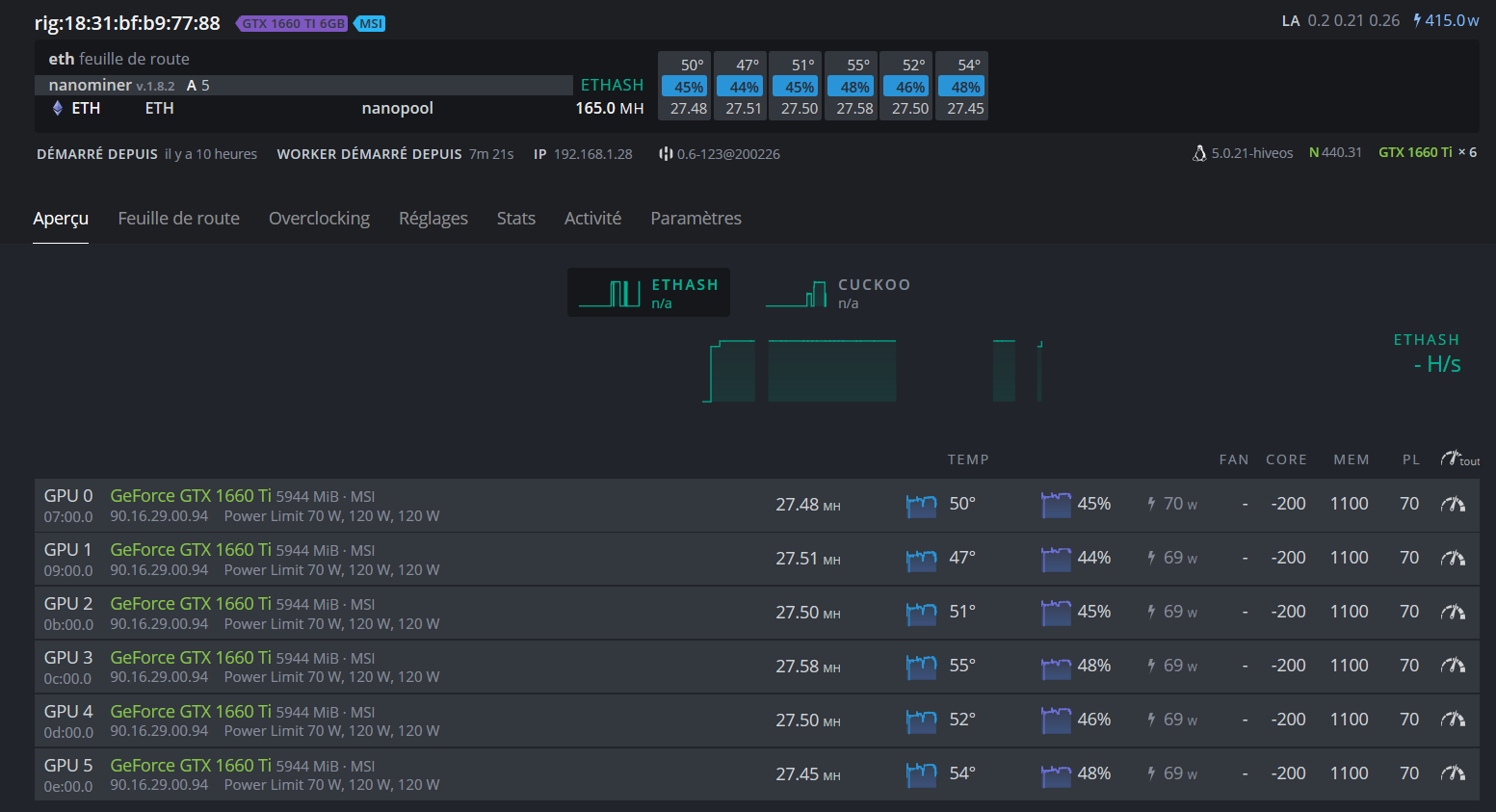Open the Activité tab
Screen dimensions: 1496x812
click(592, 219)
